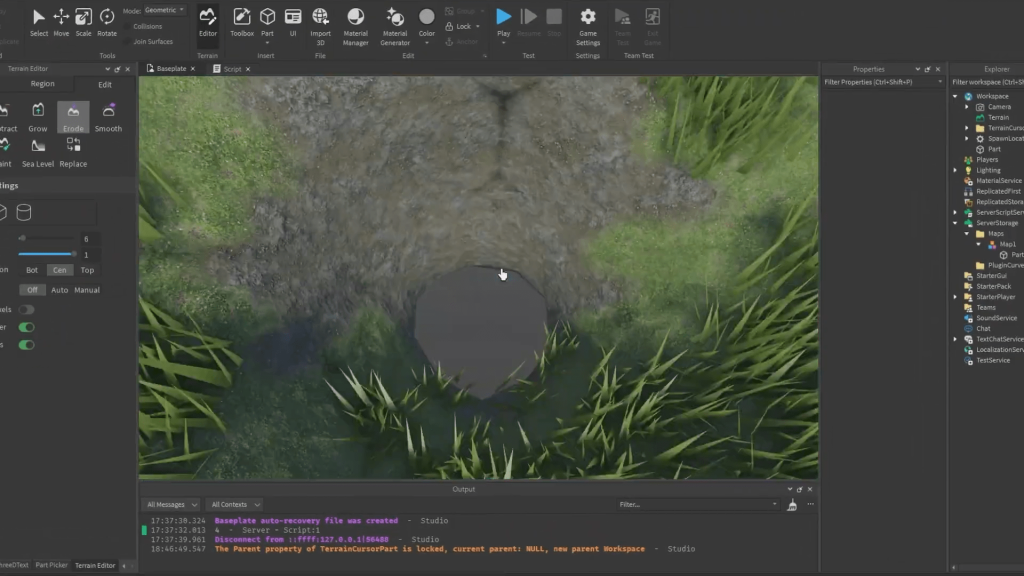Toggle the lowest green switch
The image size is (1024, 576).
(x=26, y=345)
